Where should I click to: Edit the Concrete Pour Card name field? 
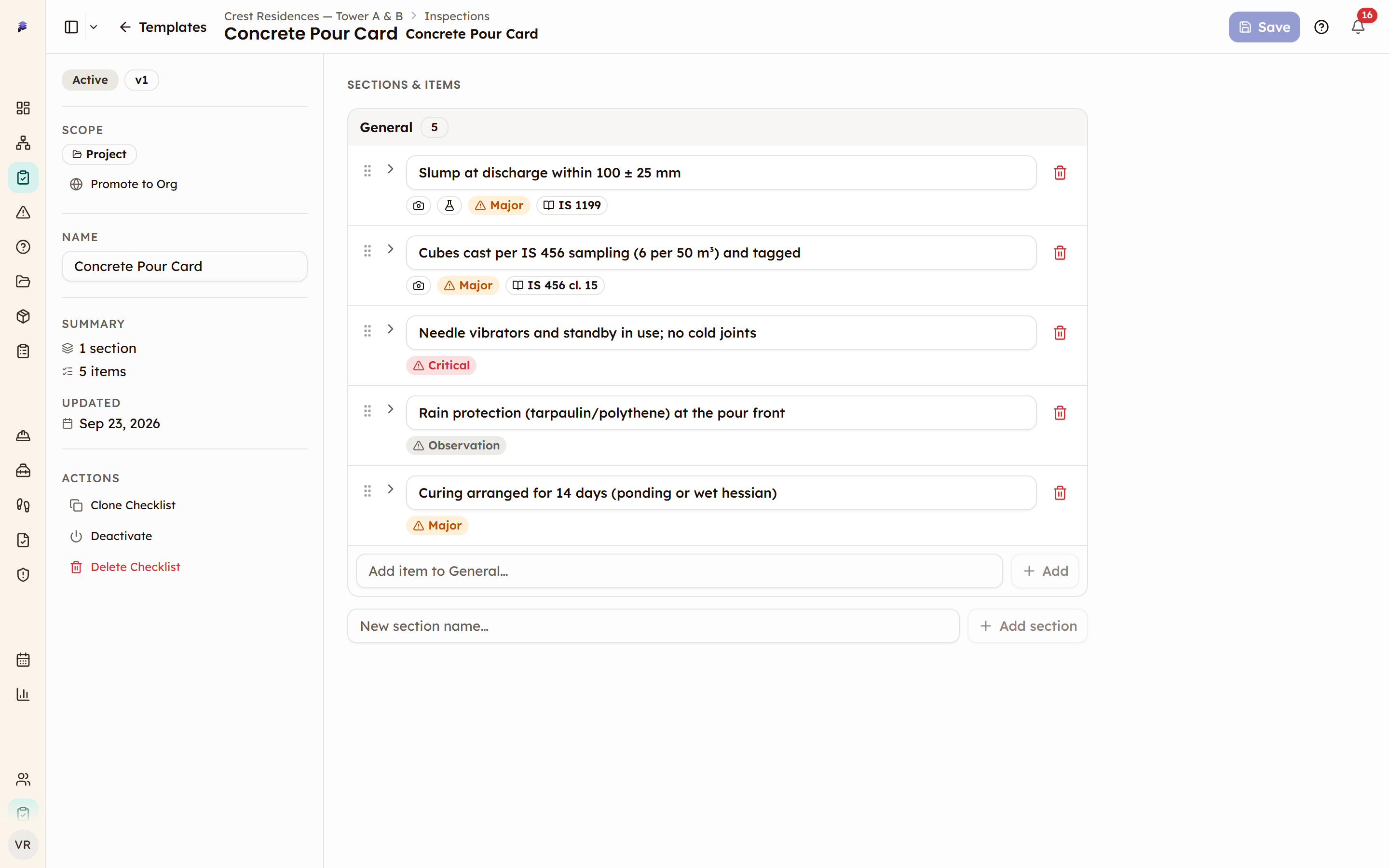185,266
